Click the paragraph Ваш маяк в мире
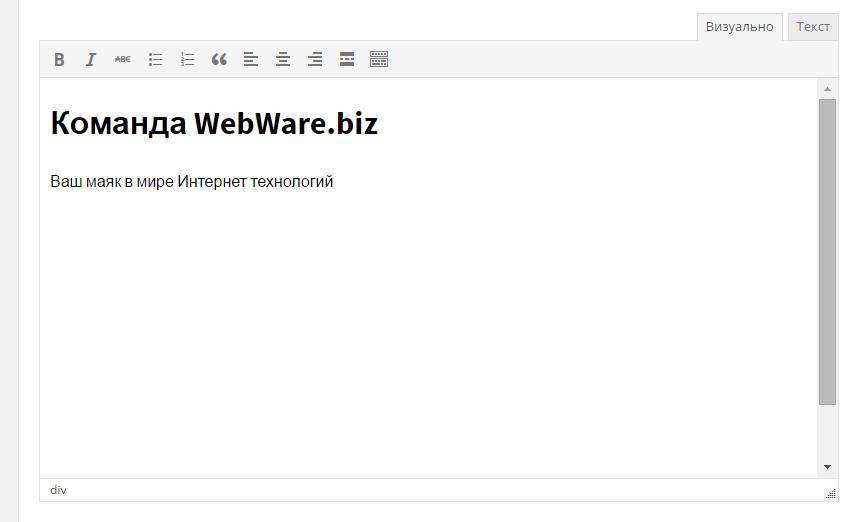 tap(192, 181)
